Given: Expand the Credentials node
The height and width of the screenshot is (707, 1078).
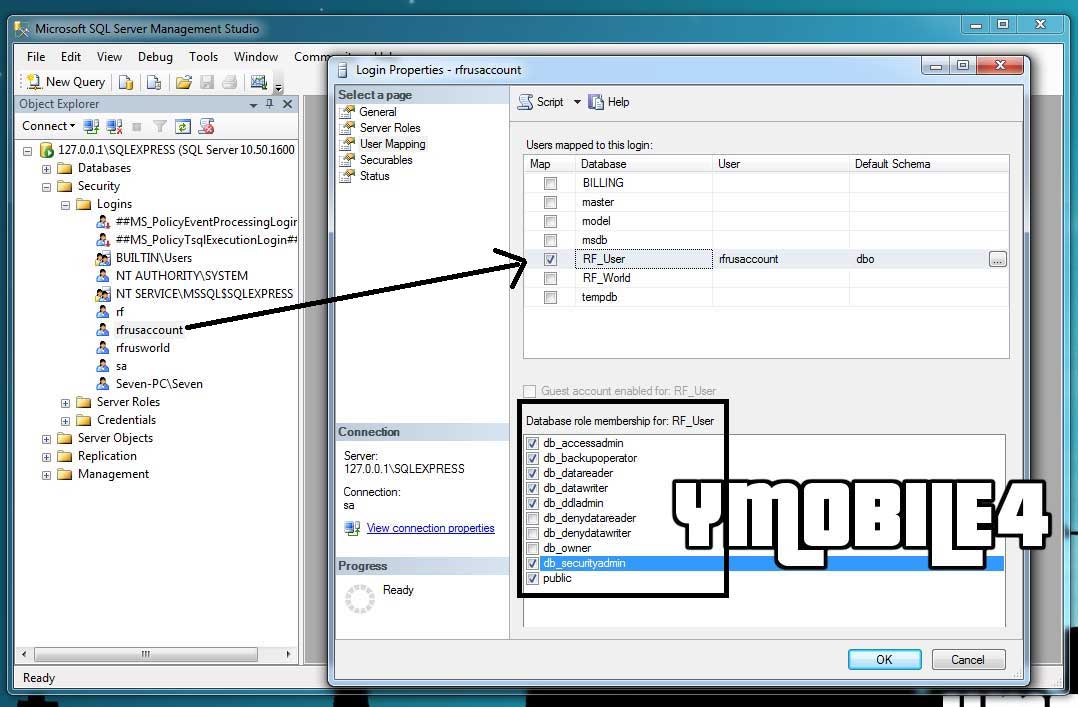Looking at the screenshot, I should [65, 421].
